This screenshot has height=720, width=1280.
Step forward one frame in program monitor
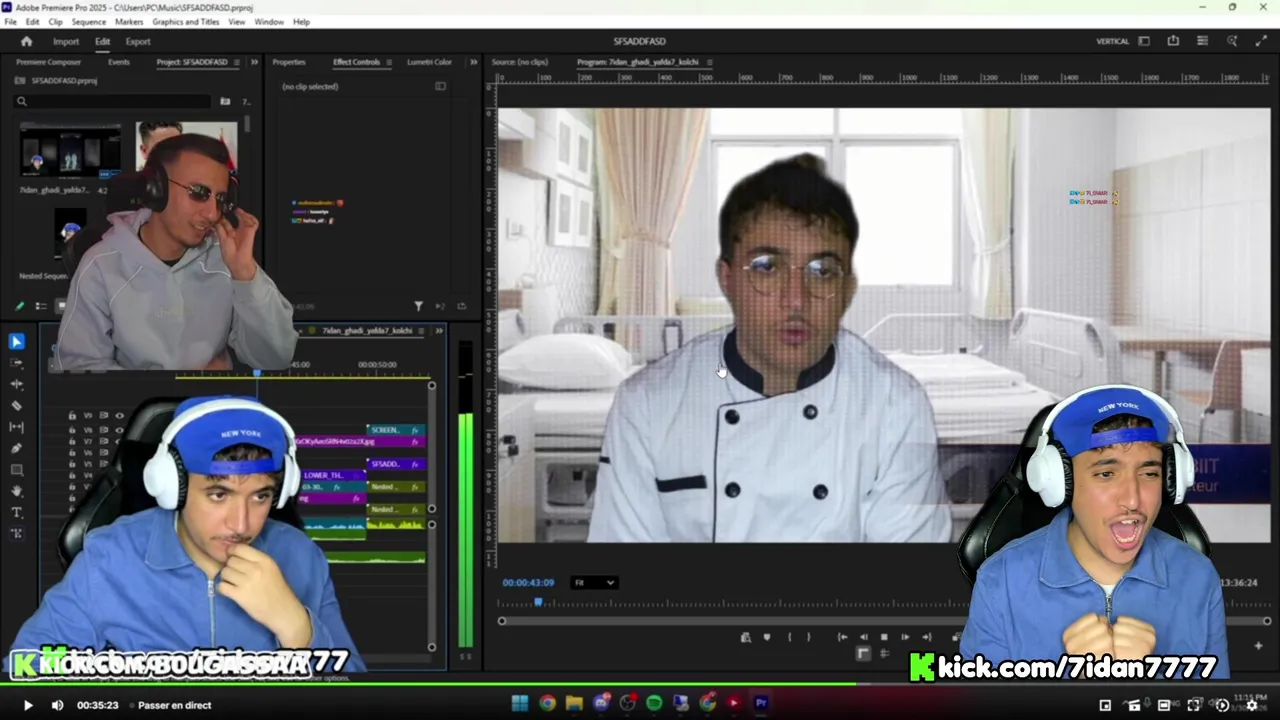click(905, 637)
